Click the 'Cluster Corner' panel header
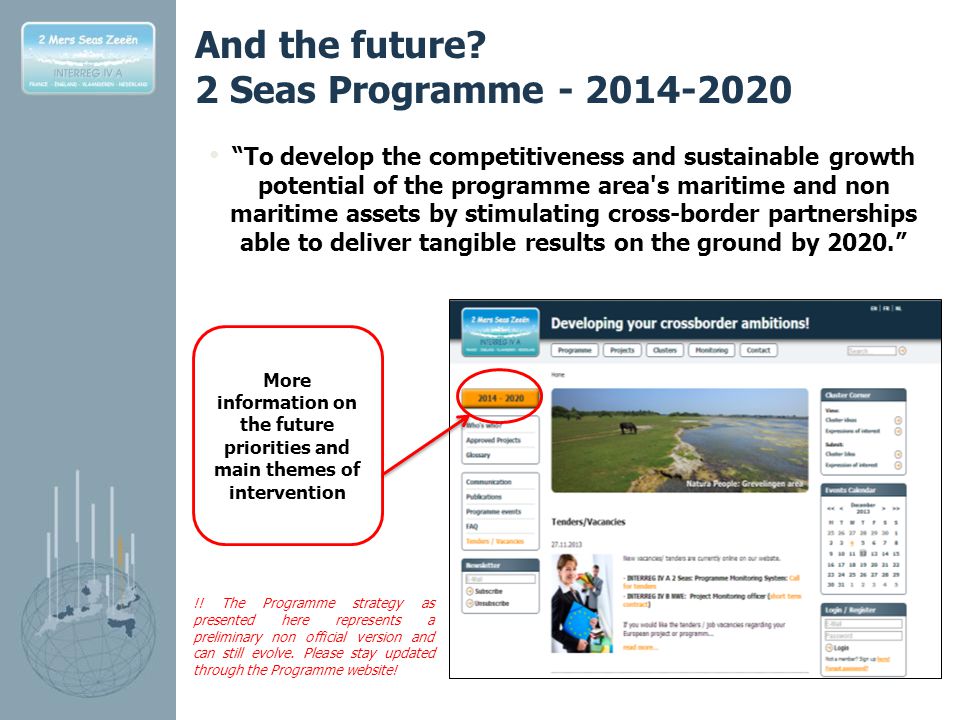Viewport: 960px width, 720px height. click(x=863, y=396)
